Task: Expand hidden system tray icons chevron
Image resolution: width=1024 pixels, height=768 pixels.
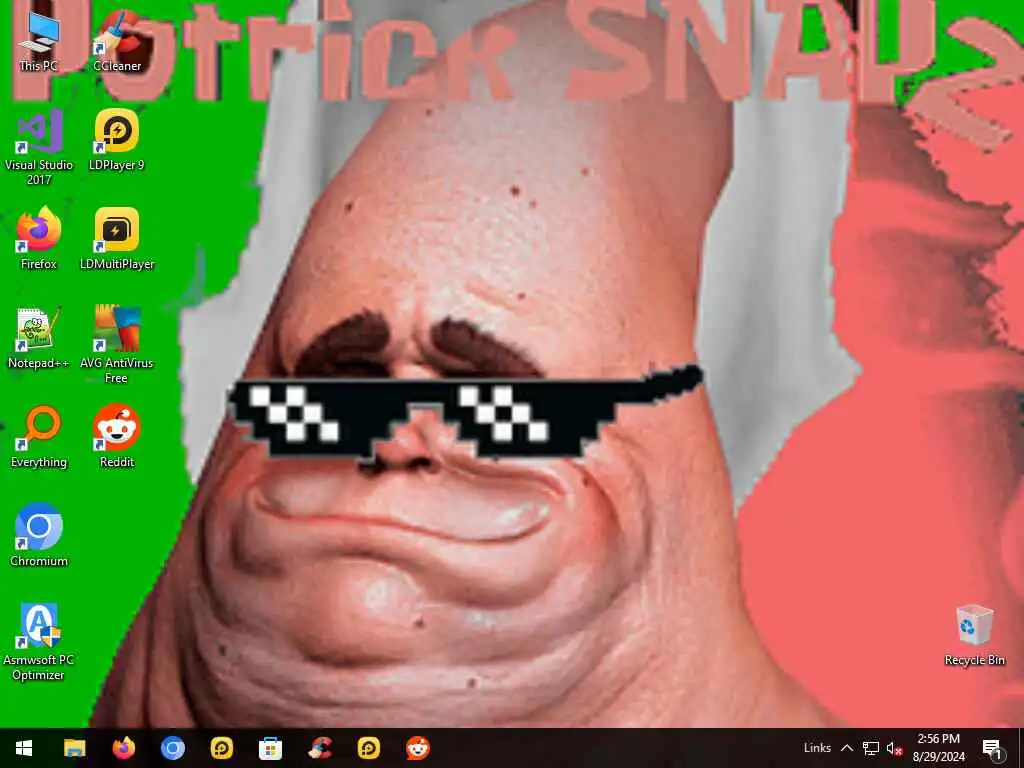Action: pyautogui.click(x=846, y=748)
